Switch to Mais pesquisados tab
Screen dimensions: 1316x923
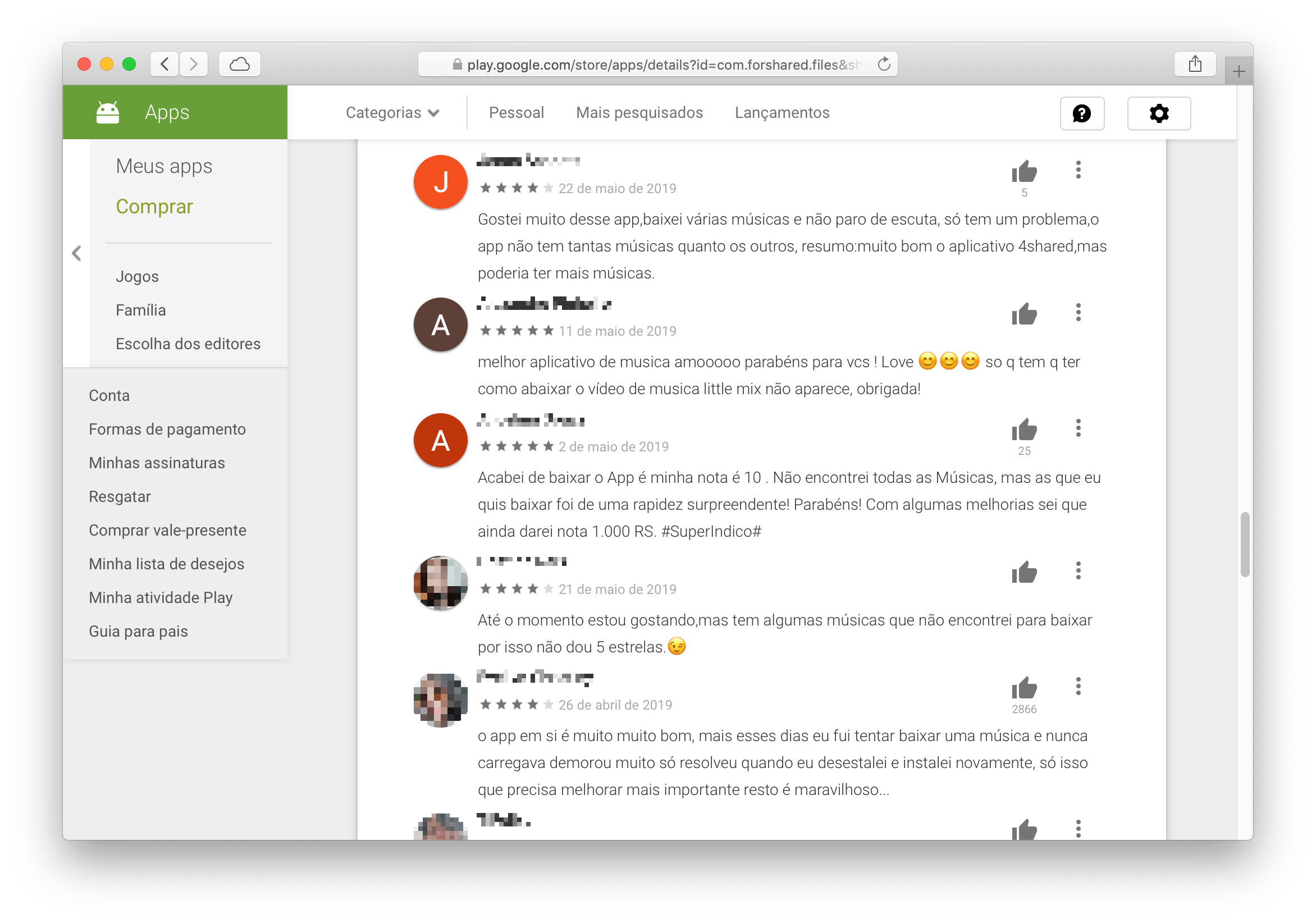(639, 112)
